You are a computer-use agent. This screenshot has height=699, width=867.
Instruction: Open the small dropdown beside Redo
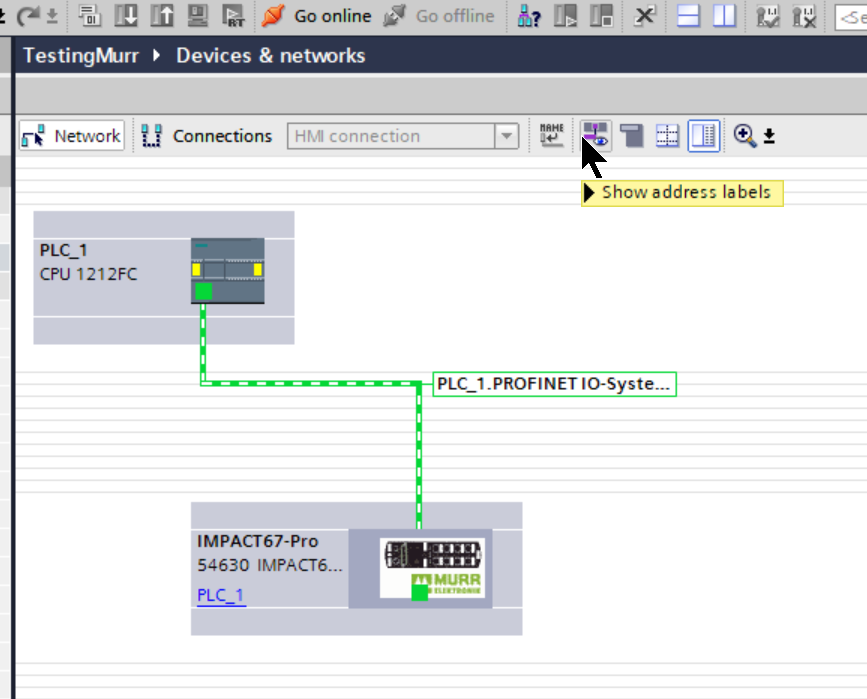(x=52, y=16)
